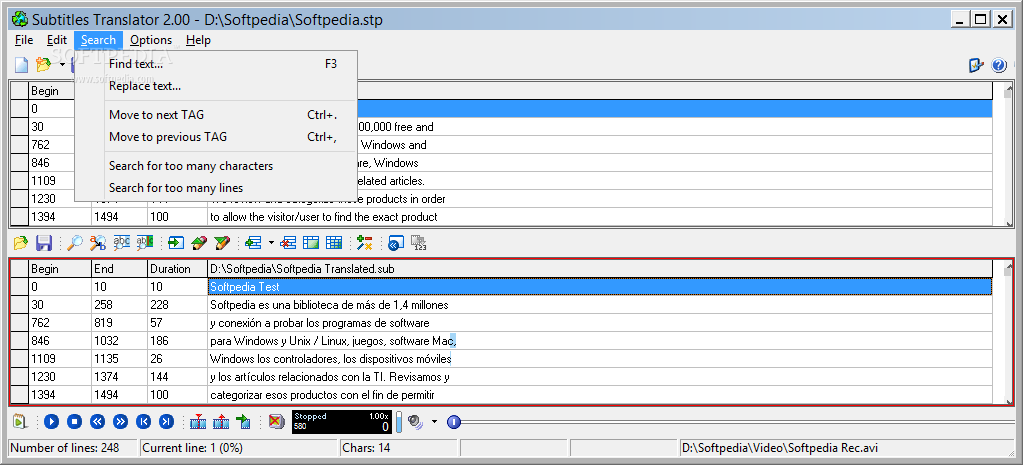Select 'Move to previous TAG'
This screenshot has width=1023, height=465.
pyautogui.click(x=216, y=137)
